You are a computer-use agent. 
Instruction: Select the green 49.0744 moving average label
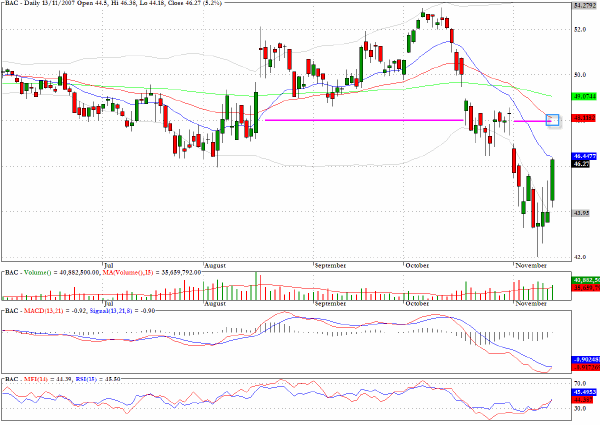click(x=584, y=96)
